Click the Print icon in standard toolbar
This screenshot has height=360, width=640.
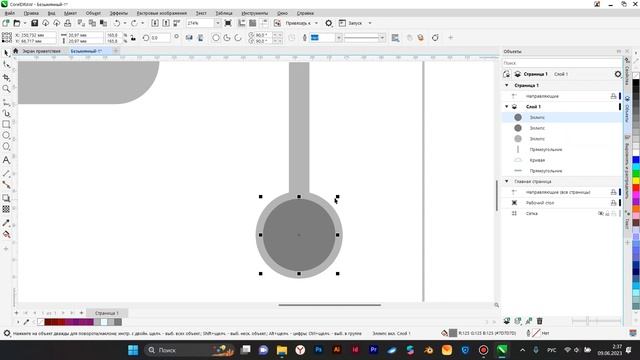[x=68, y=23]
